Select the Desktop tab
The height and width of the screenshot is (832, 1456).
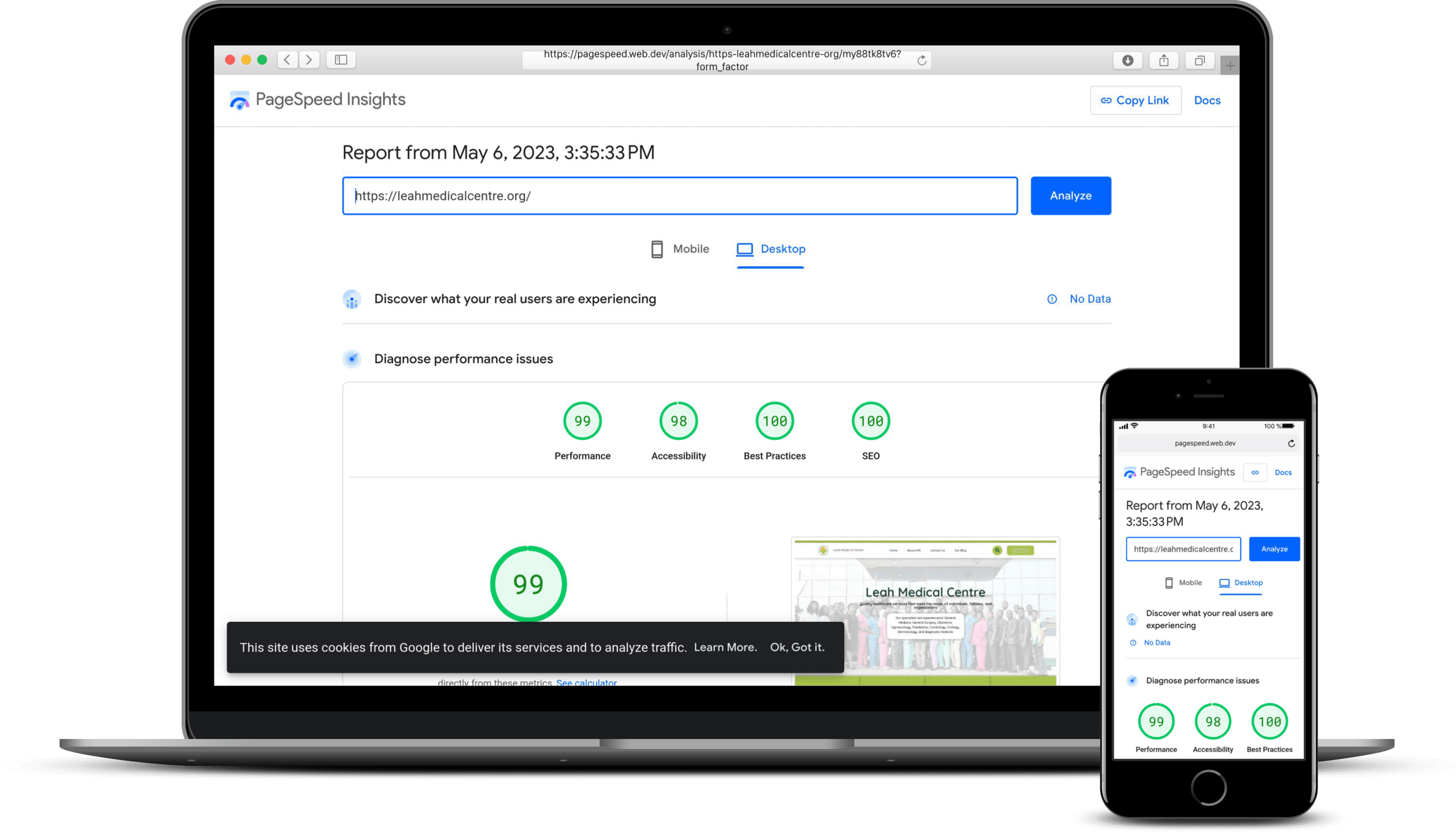point(771,249)
